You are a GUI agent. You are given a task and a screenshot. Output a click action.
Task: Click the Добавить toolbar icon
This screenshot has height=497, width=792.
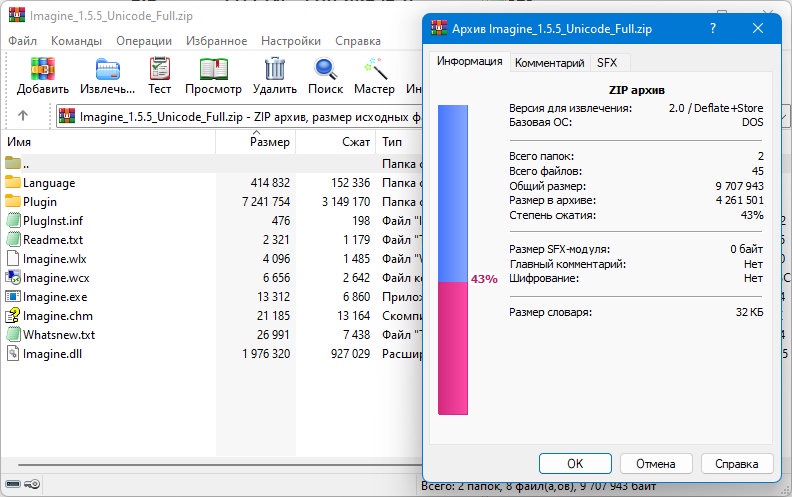(42, 69)
